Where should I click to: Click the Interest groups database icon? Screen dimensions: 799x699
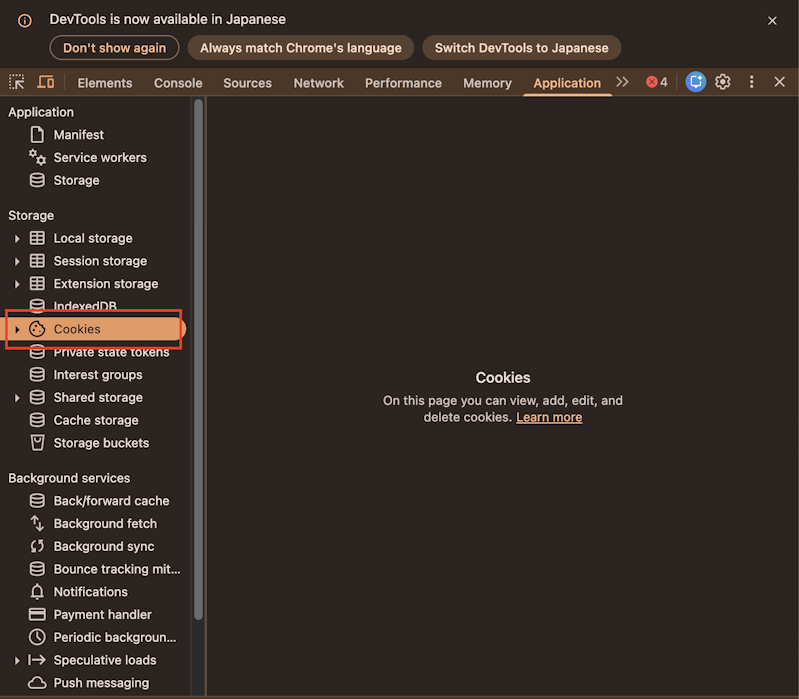coord(37,374)
